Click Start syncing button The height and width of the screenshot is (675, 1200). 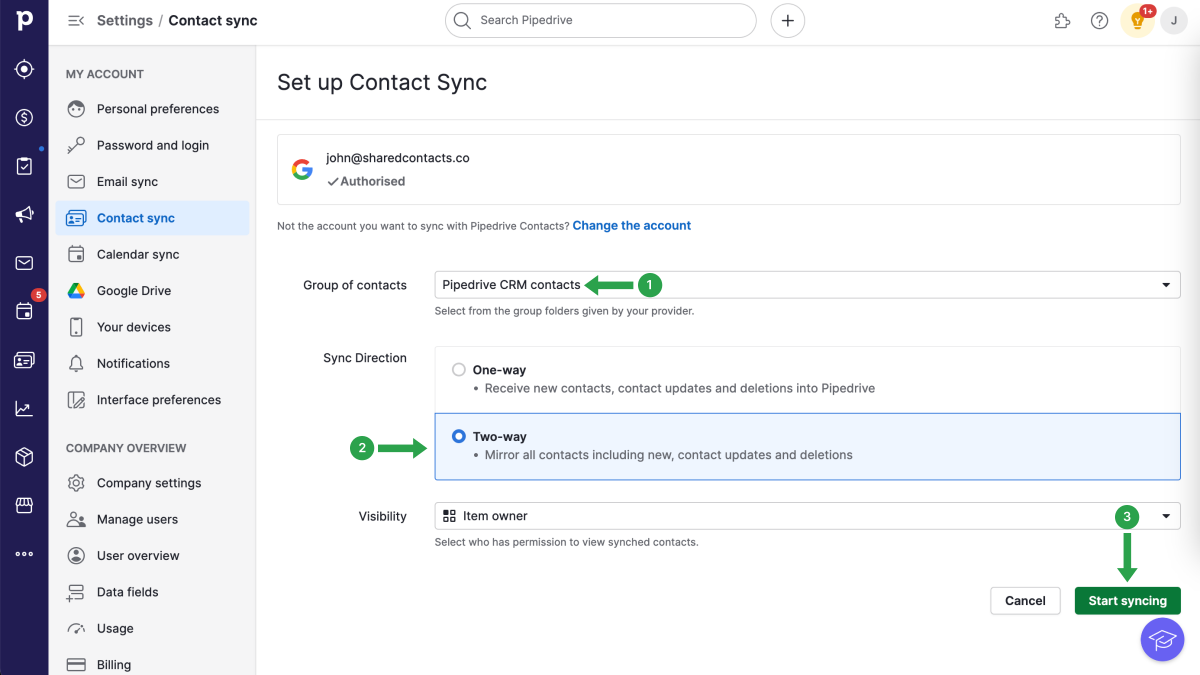pos(1127,601)
